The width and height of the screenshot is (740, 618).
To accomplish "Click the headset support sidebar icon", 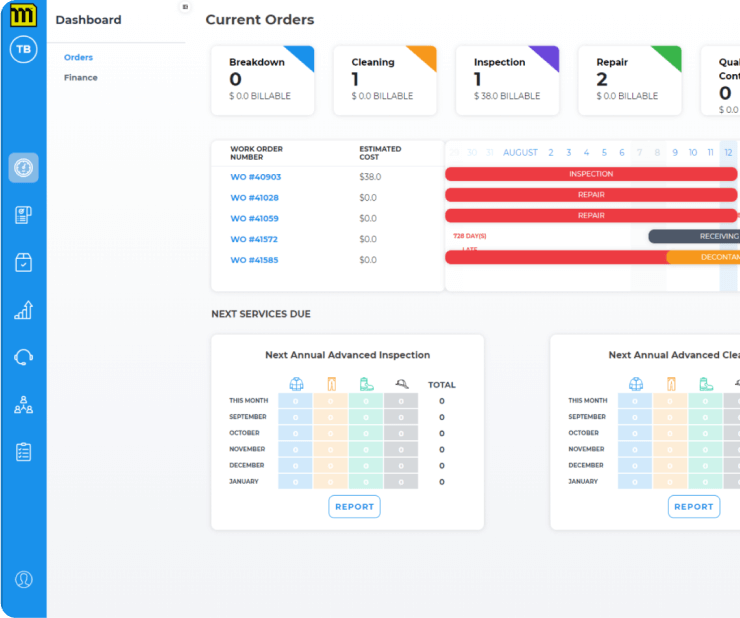I will point(23,357).
